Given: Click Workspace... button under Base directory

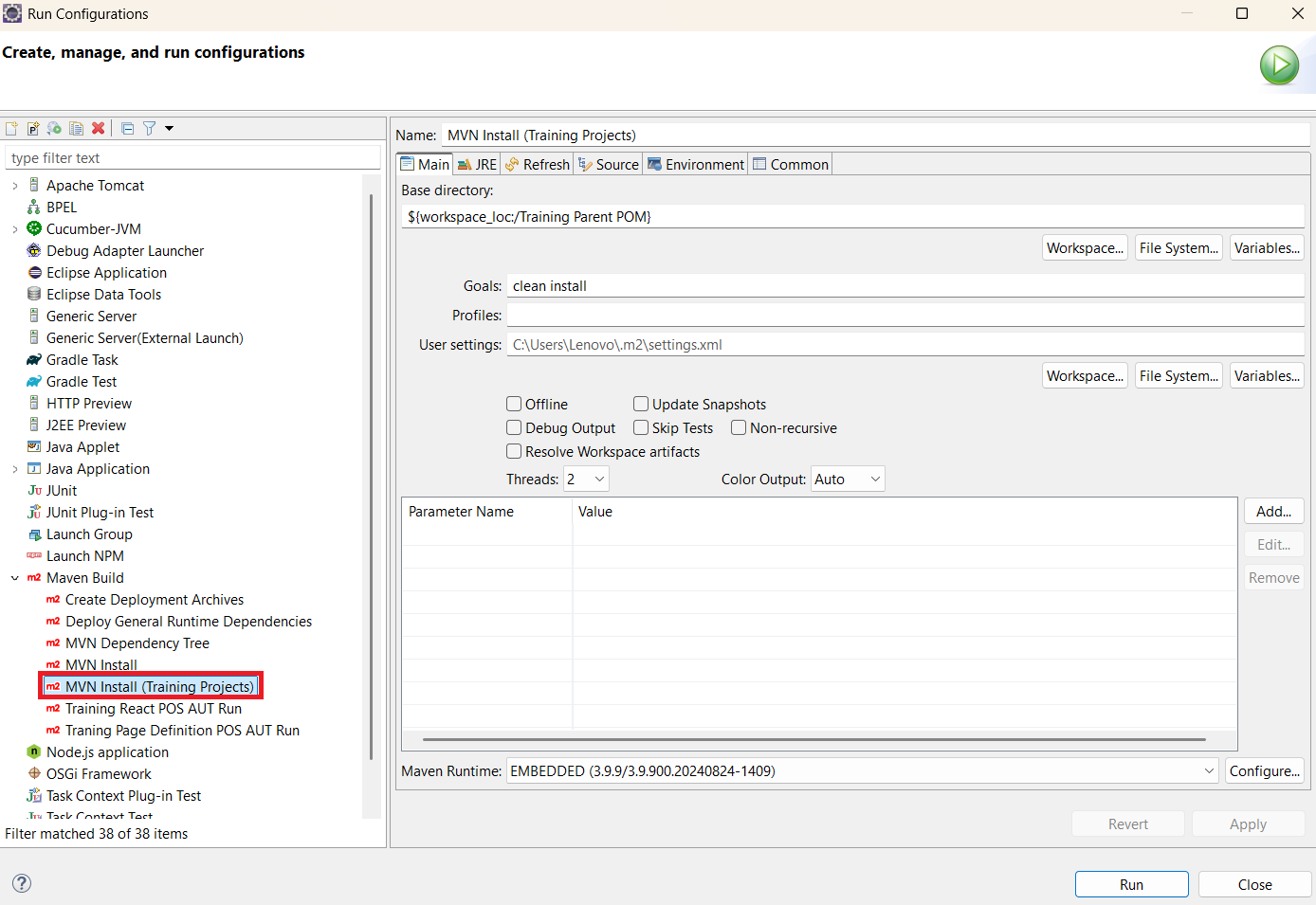Looking at the screenshot, I should (x=1085, y=248).
